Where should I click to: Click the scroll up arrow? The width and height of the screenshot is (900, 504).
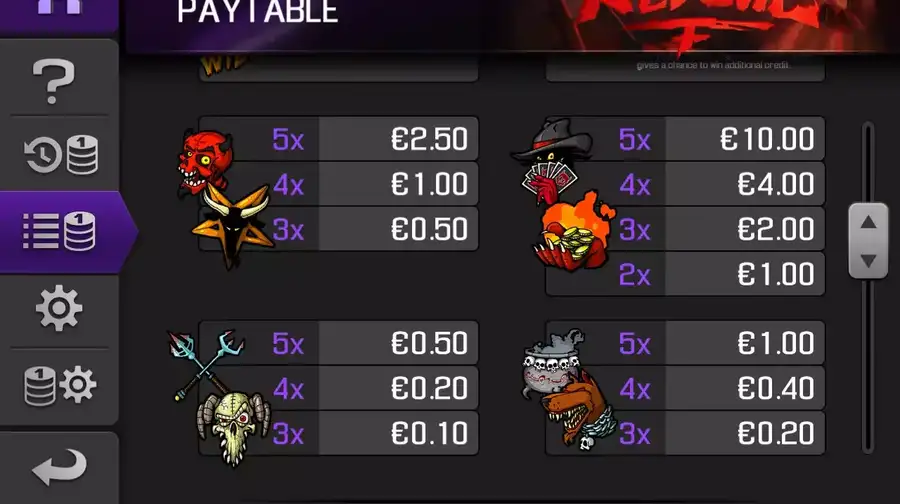868,222
